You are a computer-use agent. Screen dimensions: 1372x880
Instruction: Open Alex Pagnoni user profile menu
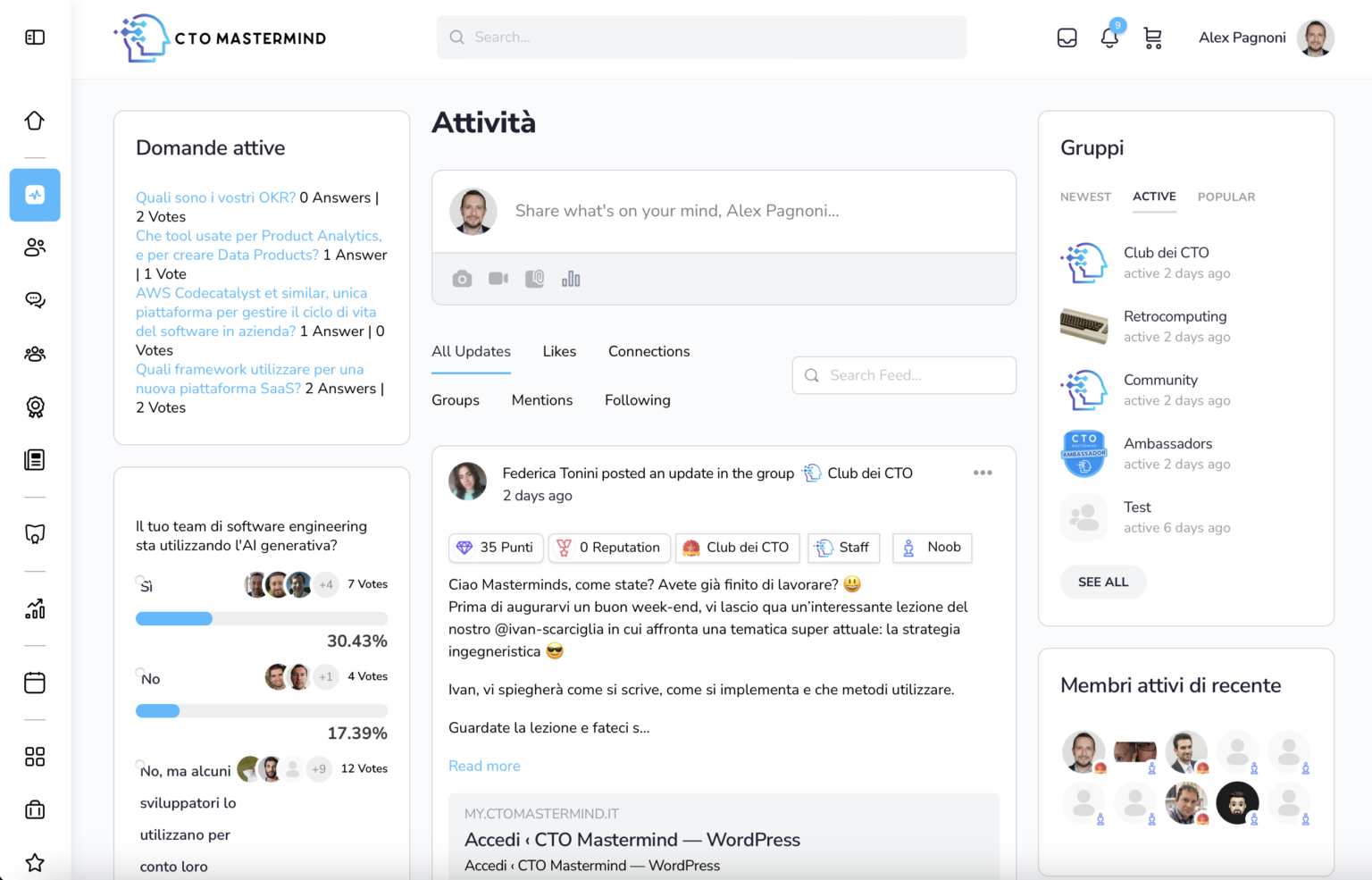pos(1266,38)
